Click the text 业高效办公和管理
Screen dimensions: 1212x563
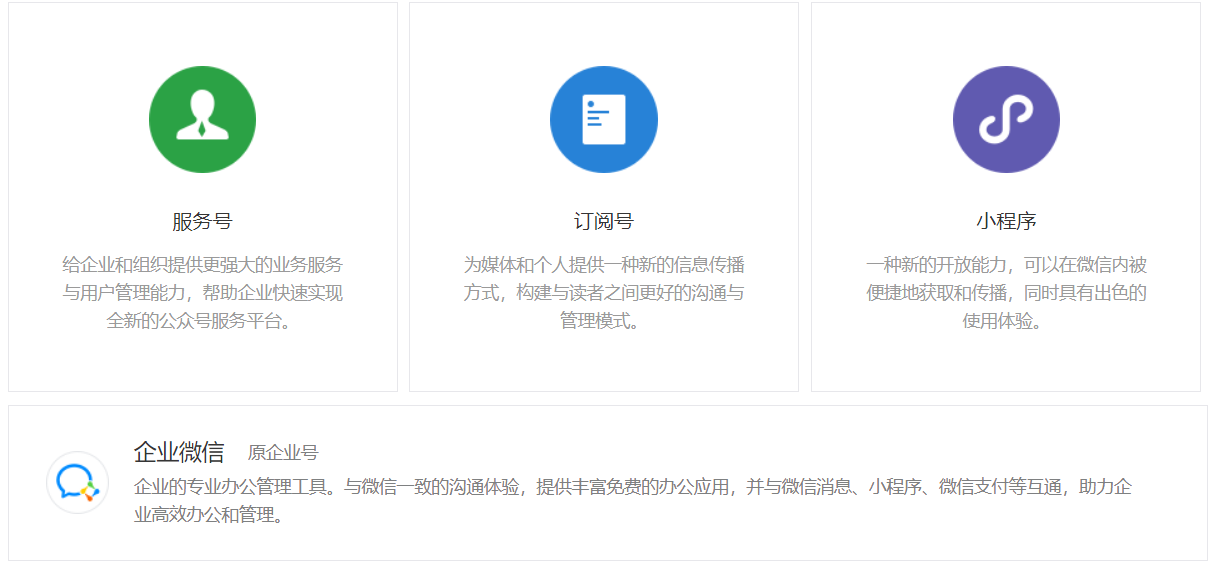pos(209,516)
